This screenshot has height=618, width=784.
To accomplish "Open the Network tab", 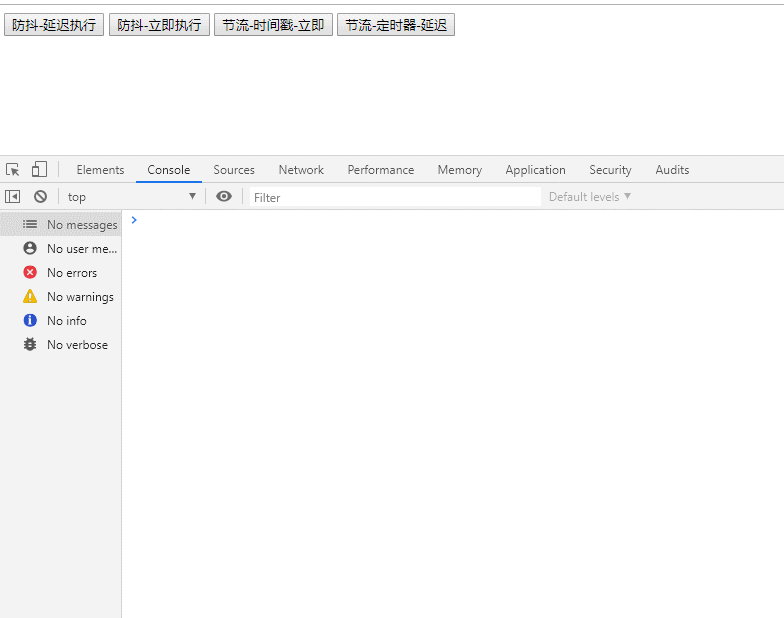I will [x=301, y=170].
